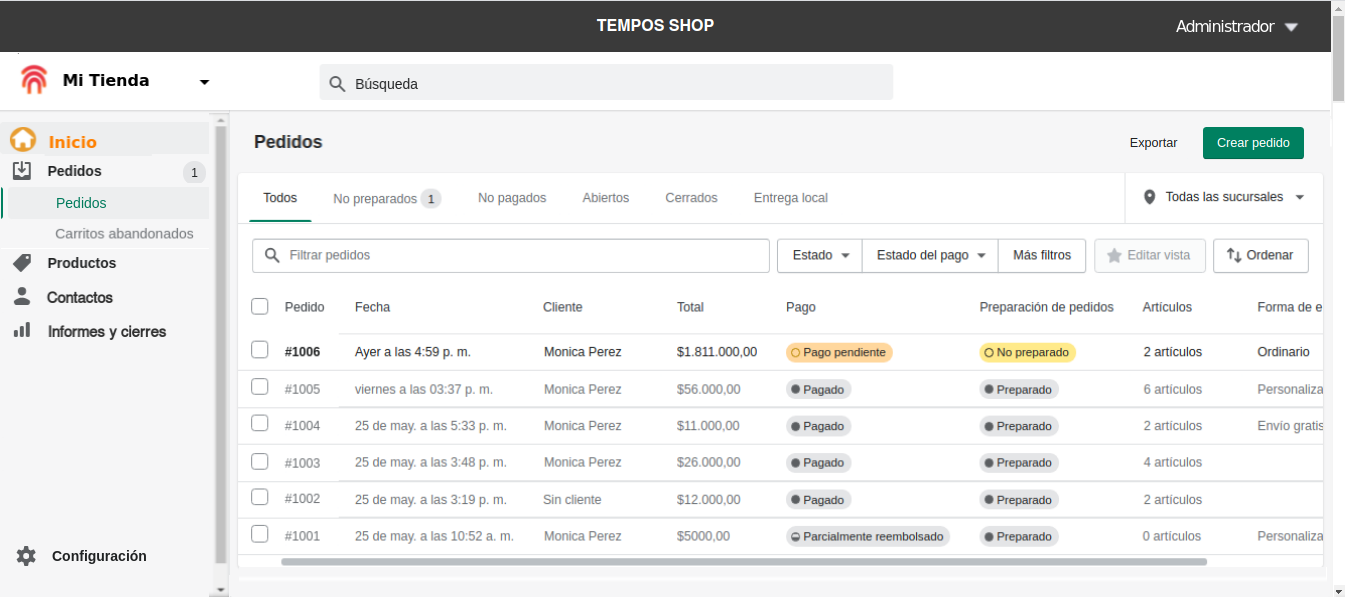Click the Pedidos inbox icon in sidebar
Image resolution: width=1347 pixels, height=597 pixels.
[22, 171]
